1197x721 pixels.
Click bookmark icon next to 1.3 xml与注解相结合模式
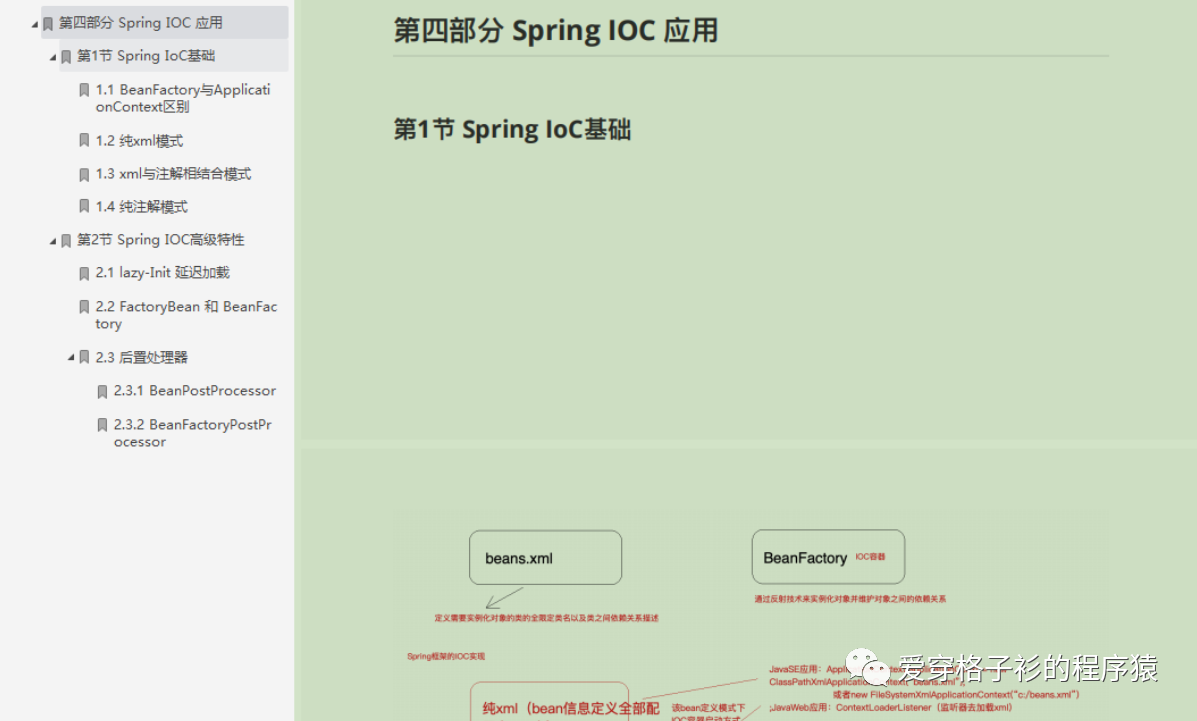[x=85, y=175]
